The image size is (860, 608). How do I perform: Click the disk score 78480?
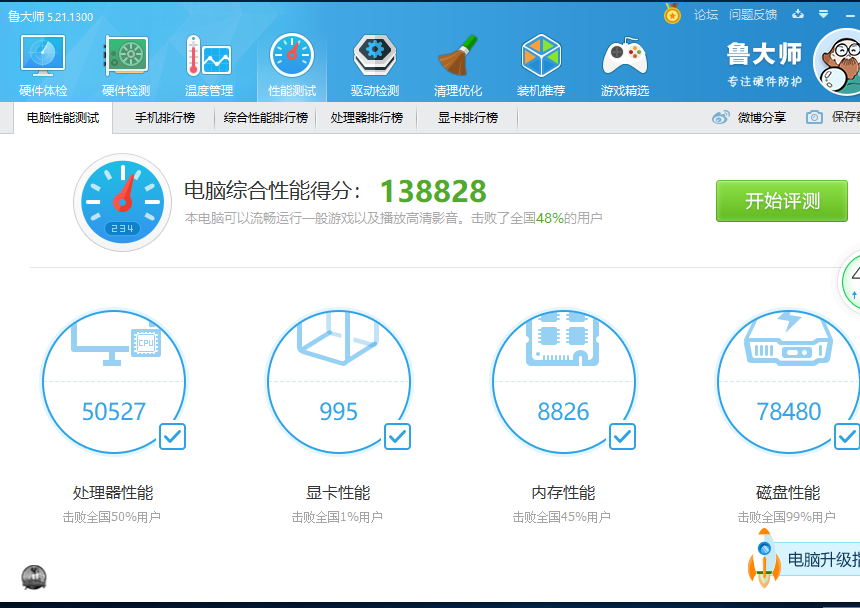(788, 412)
